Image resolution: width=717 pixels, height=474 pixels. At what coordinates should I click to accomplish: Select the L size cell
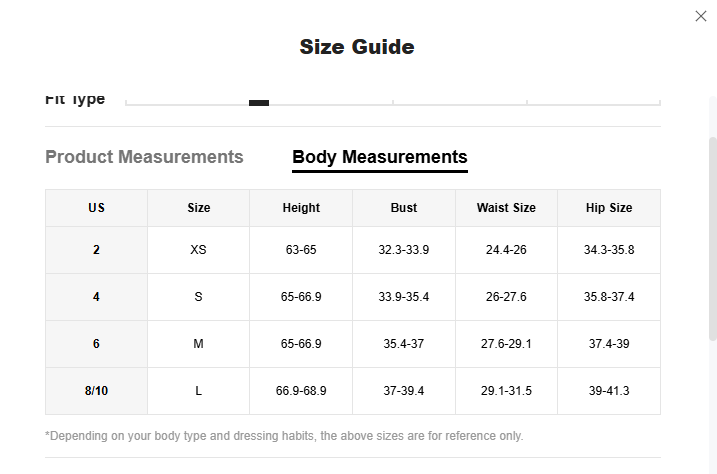(199, 391)
